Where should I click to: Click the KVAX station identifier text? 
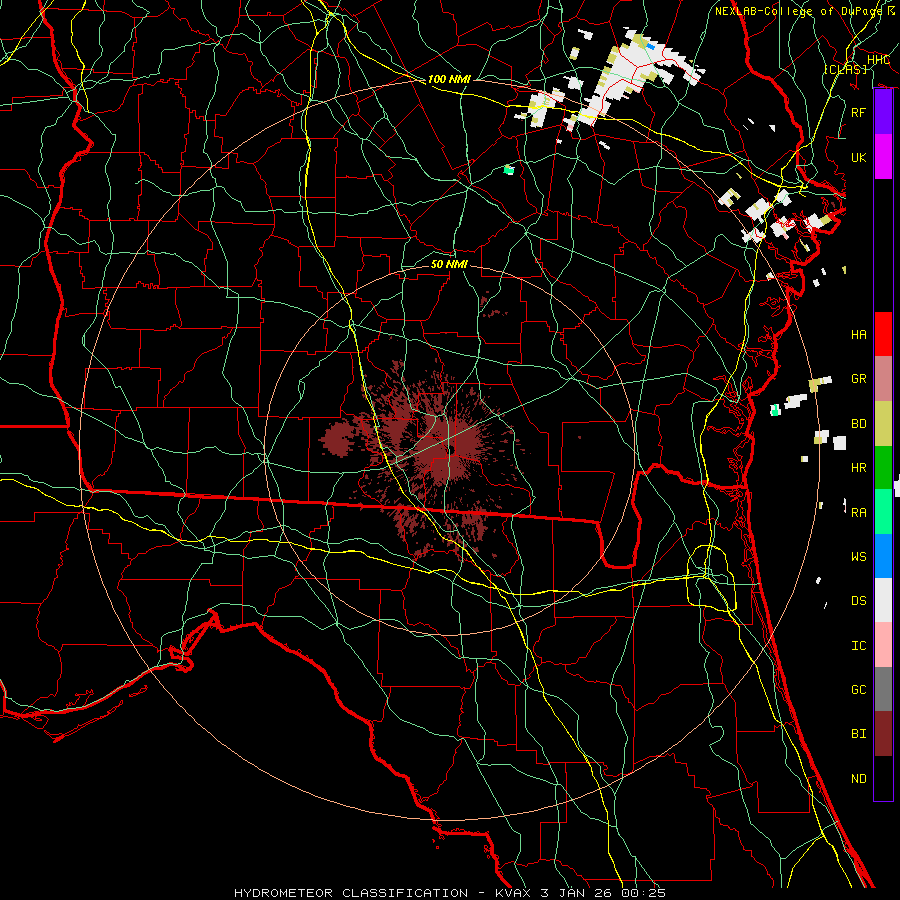click(x=514, y=893)
